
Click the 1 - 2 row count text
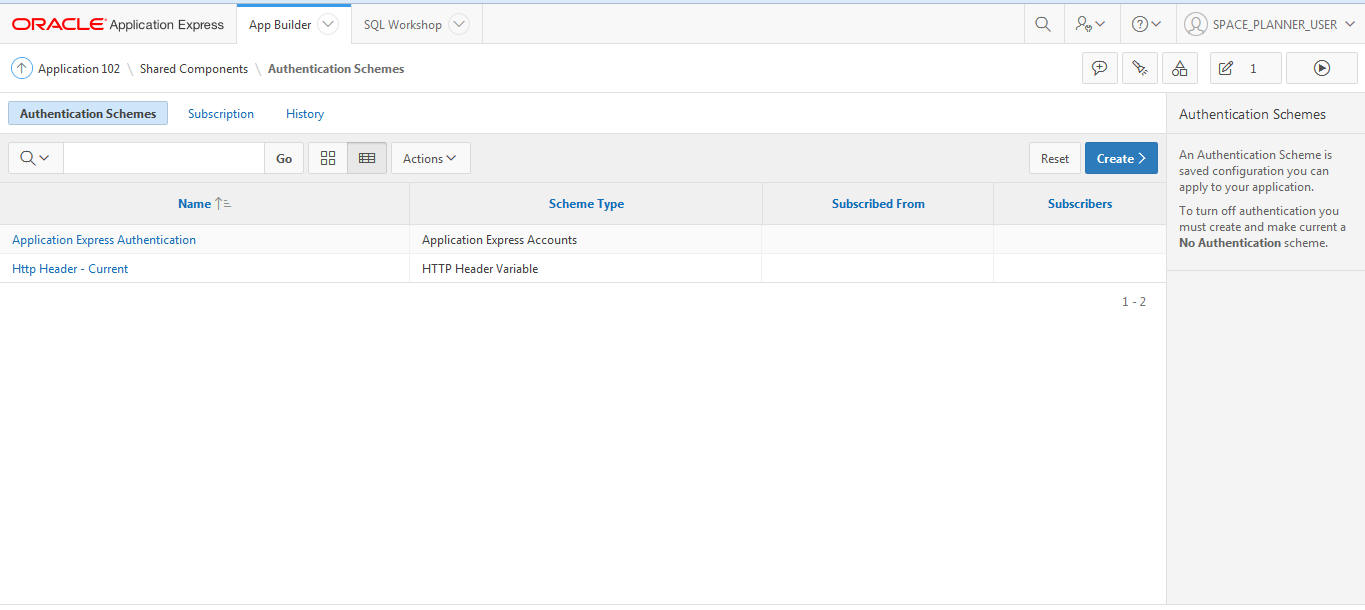pos(1134,301)
